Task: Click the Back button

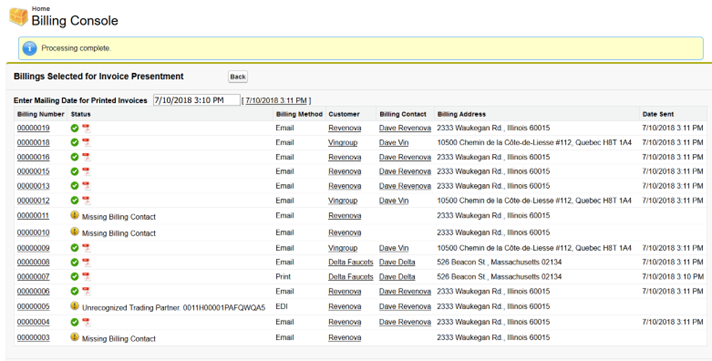Action: [x=237, y=77]
